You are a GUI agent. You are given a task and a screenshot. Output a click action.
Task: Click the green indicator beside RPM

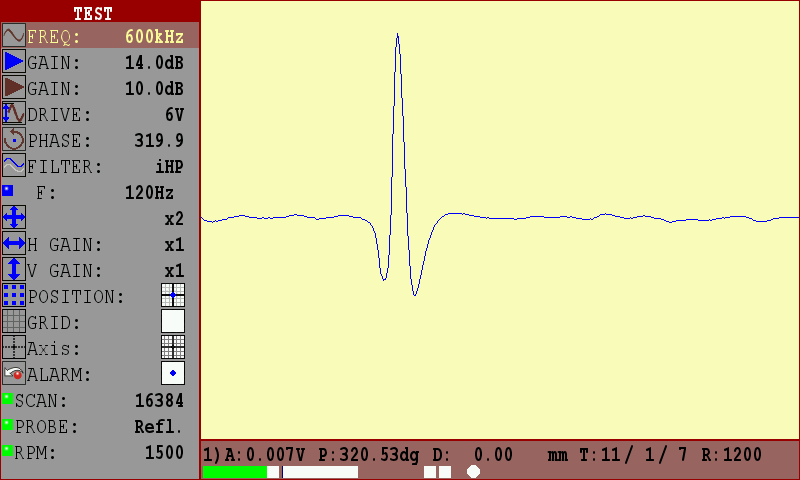(x=7, y=450)
